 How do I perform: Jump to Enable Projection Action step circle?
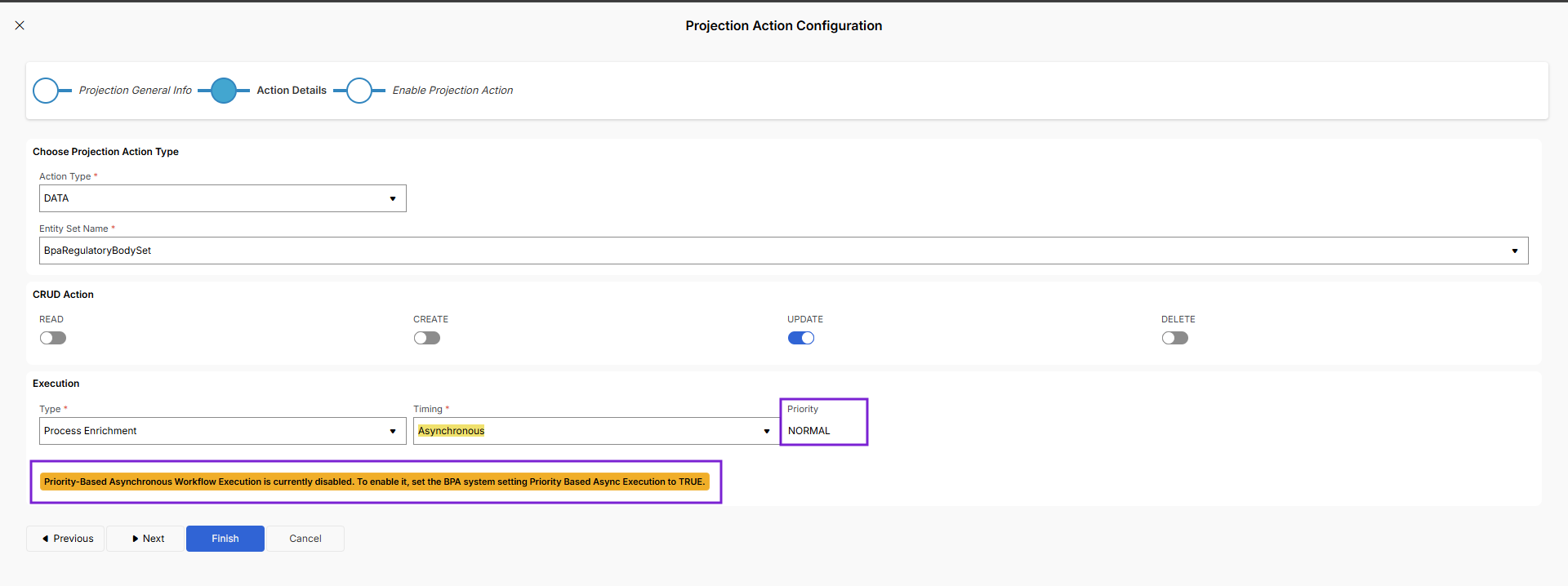(359, 91)
